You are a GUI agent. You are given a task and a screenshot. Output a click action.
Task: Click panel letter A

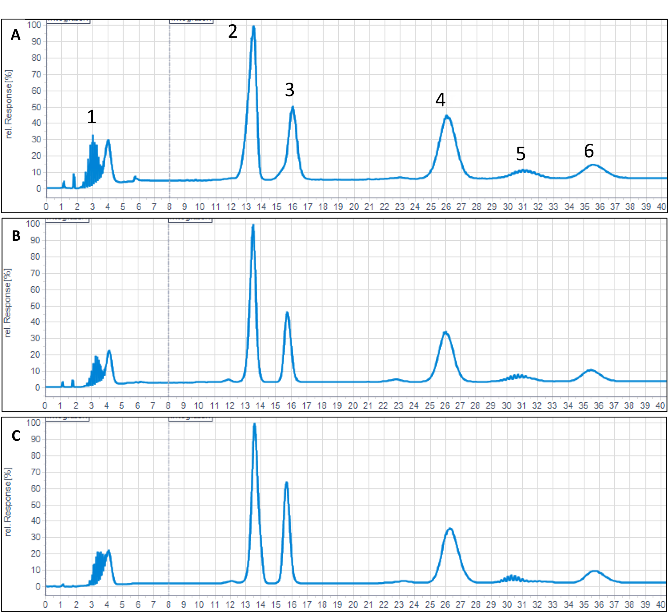(15, 35)
